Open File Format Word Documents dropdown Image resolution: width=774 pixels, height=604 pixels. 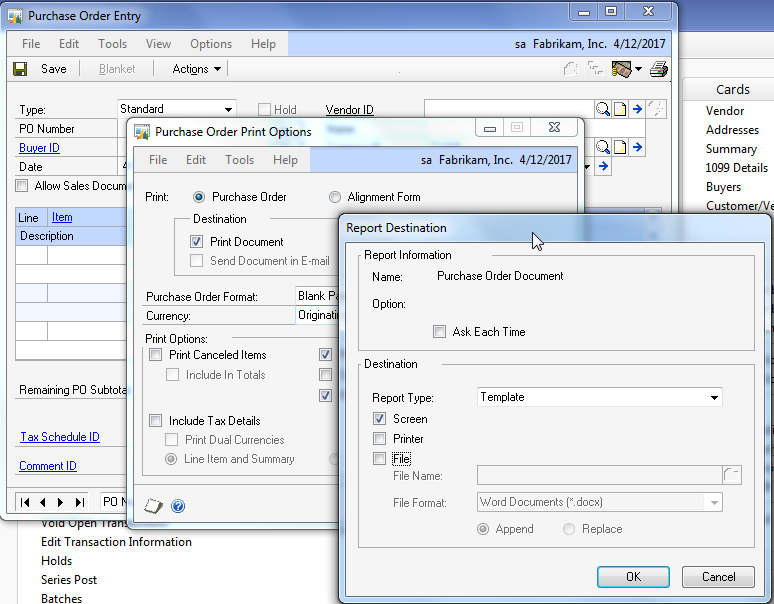tap(714, 502)
